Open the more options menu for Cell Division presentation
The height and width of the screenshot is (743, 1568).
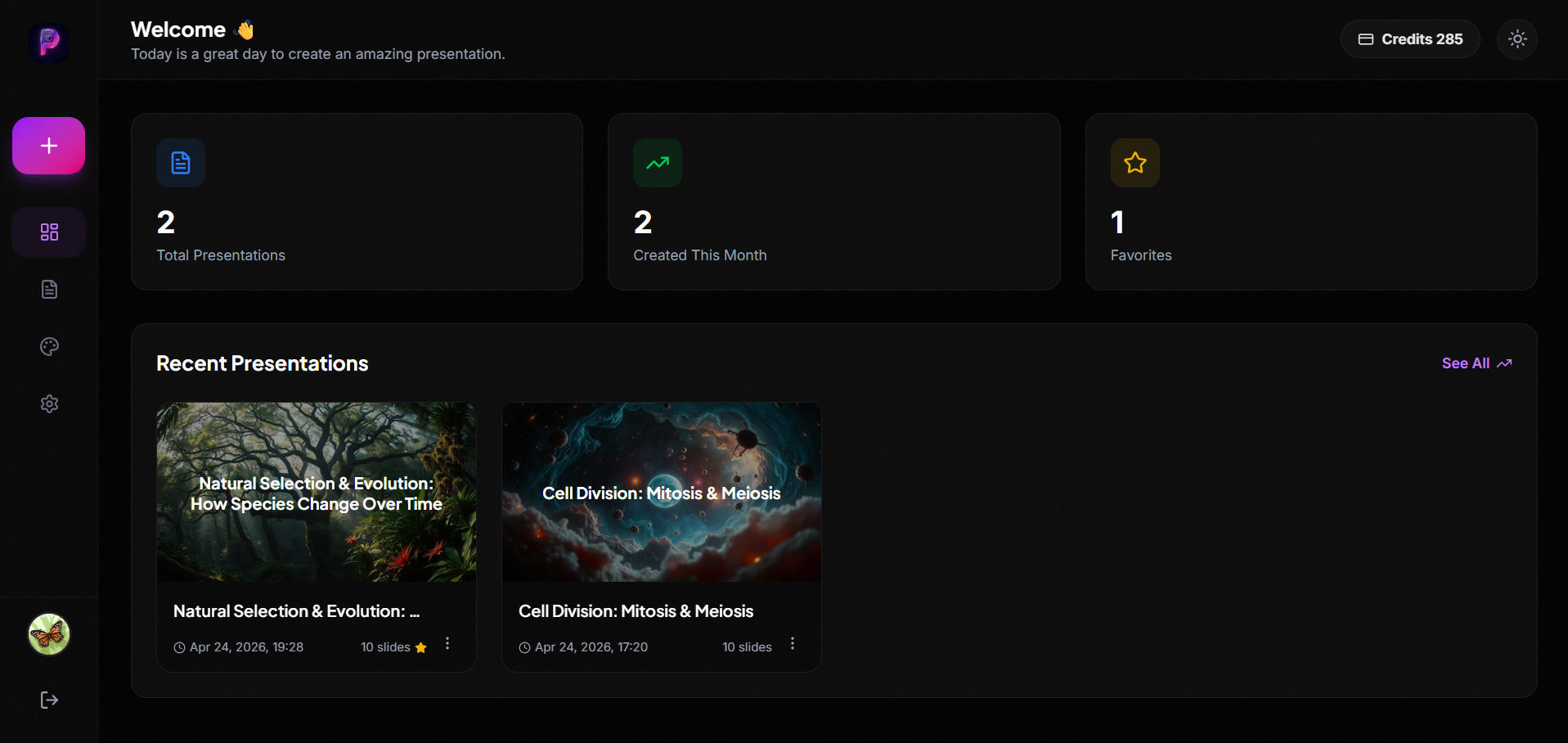coord(793,644)
